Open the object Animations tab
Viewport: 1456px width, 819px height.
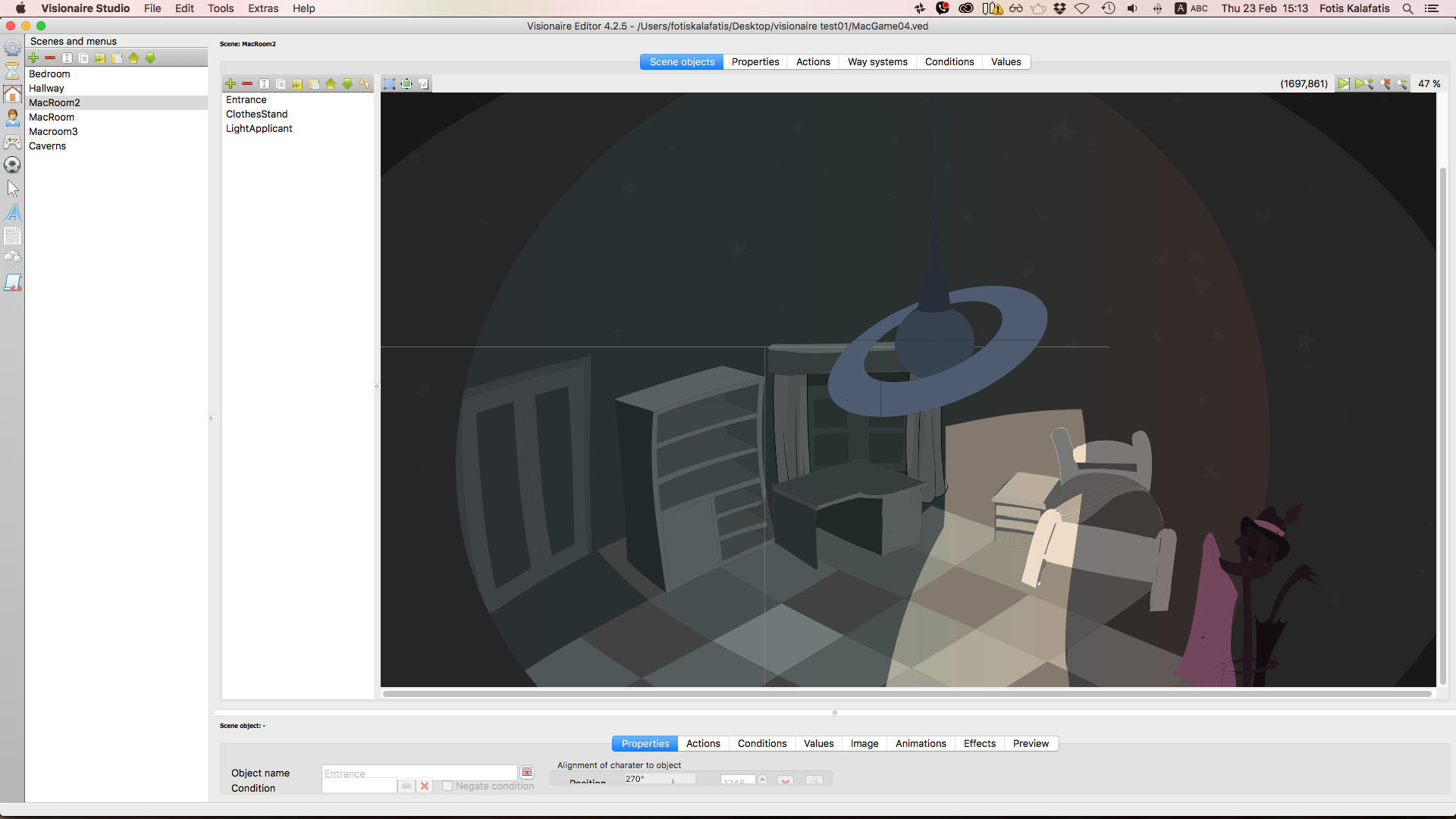coord(921,744)
